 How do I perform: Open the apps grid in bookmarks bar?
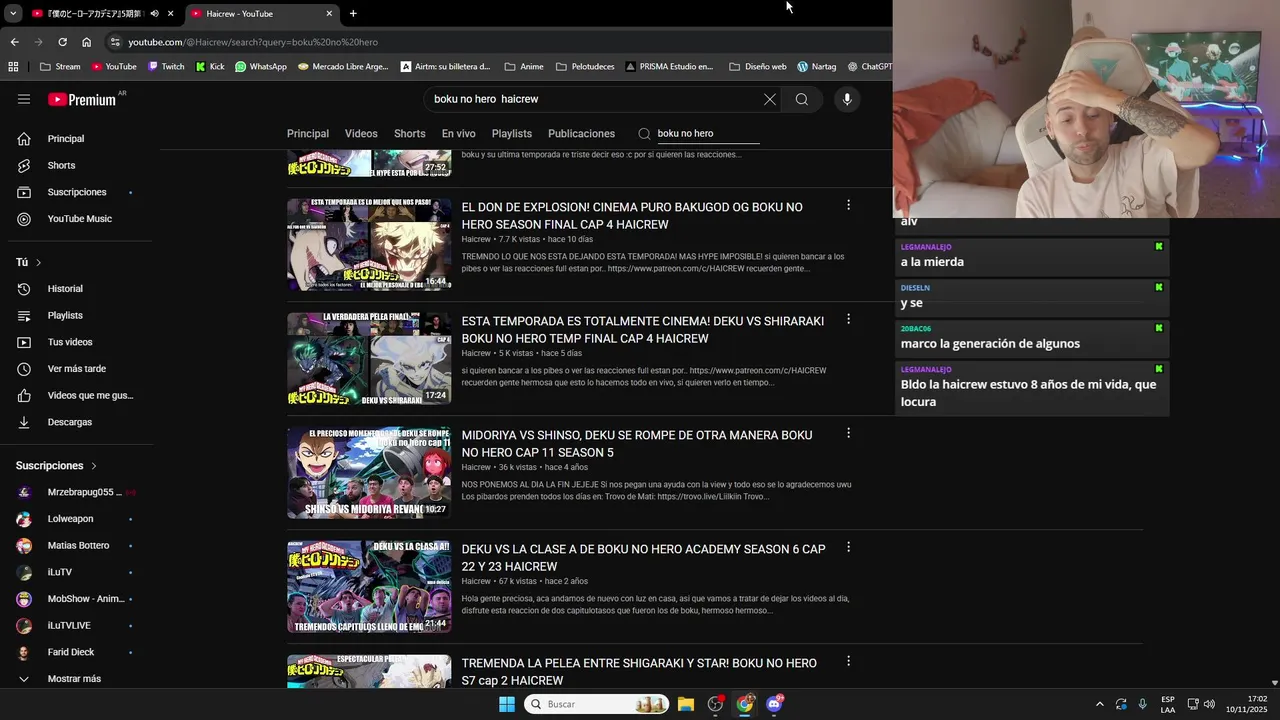point(13,67)
